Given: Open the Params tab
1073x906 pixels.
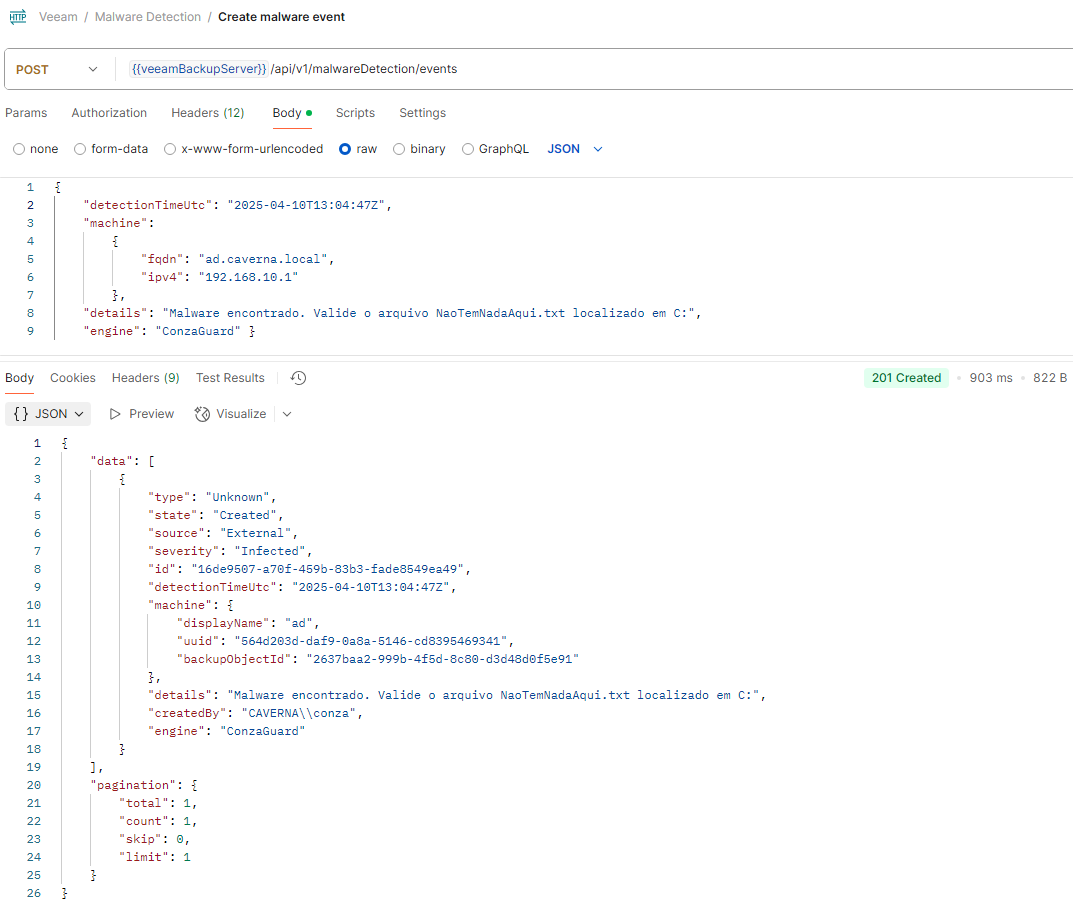Looking at the screenshot, I should (x=26, y=113).
